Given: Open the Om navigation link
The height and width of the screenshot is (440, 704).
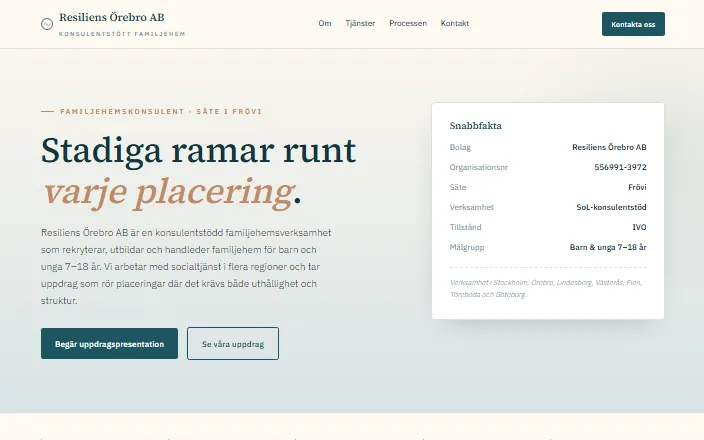Looking at the screenshot, I should [x=325, y=23].
